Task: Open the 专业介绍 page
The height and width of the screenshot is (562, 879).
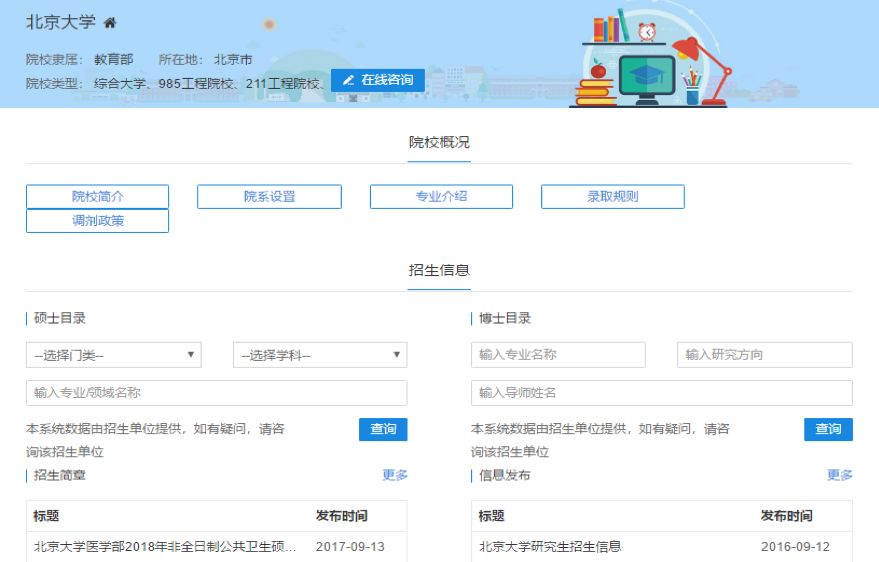Action: [441, 197]
